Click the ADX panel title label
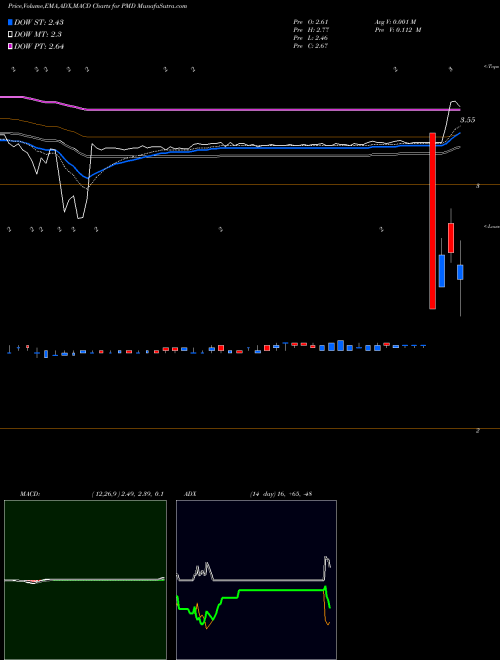The image size is (500, 660). click(x=188, y=494)
